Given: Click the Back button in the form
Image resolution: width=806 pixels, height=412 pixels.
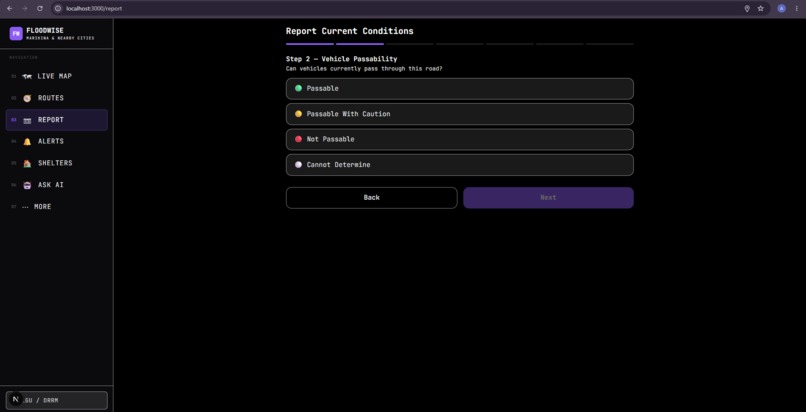Looking at the screenshot, I should pyautogui.click(x=372, y=198).
